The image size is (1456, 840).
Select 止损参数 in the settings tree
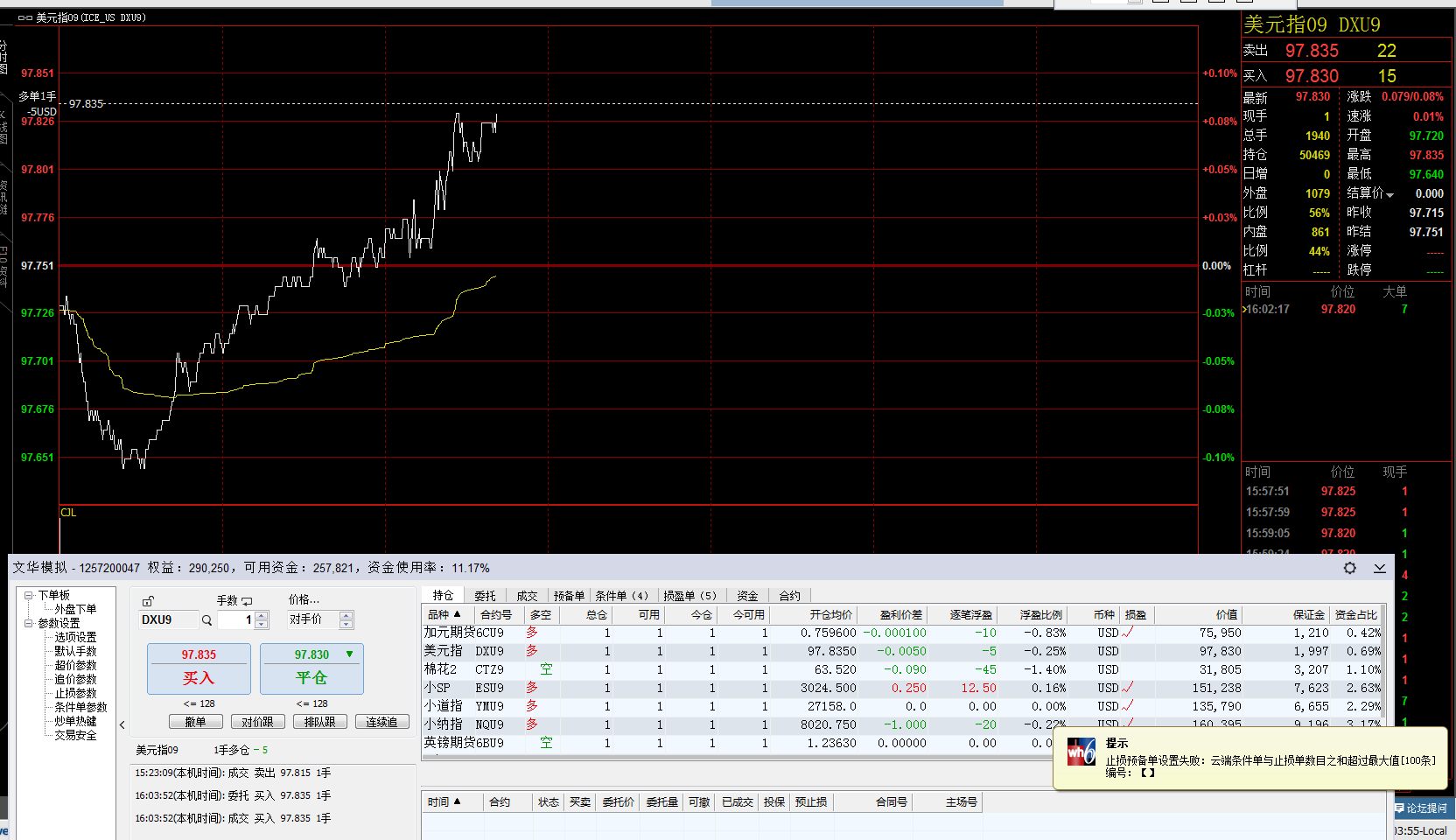75,693
